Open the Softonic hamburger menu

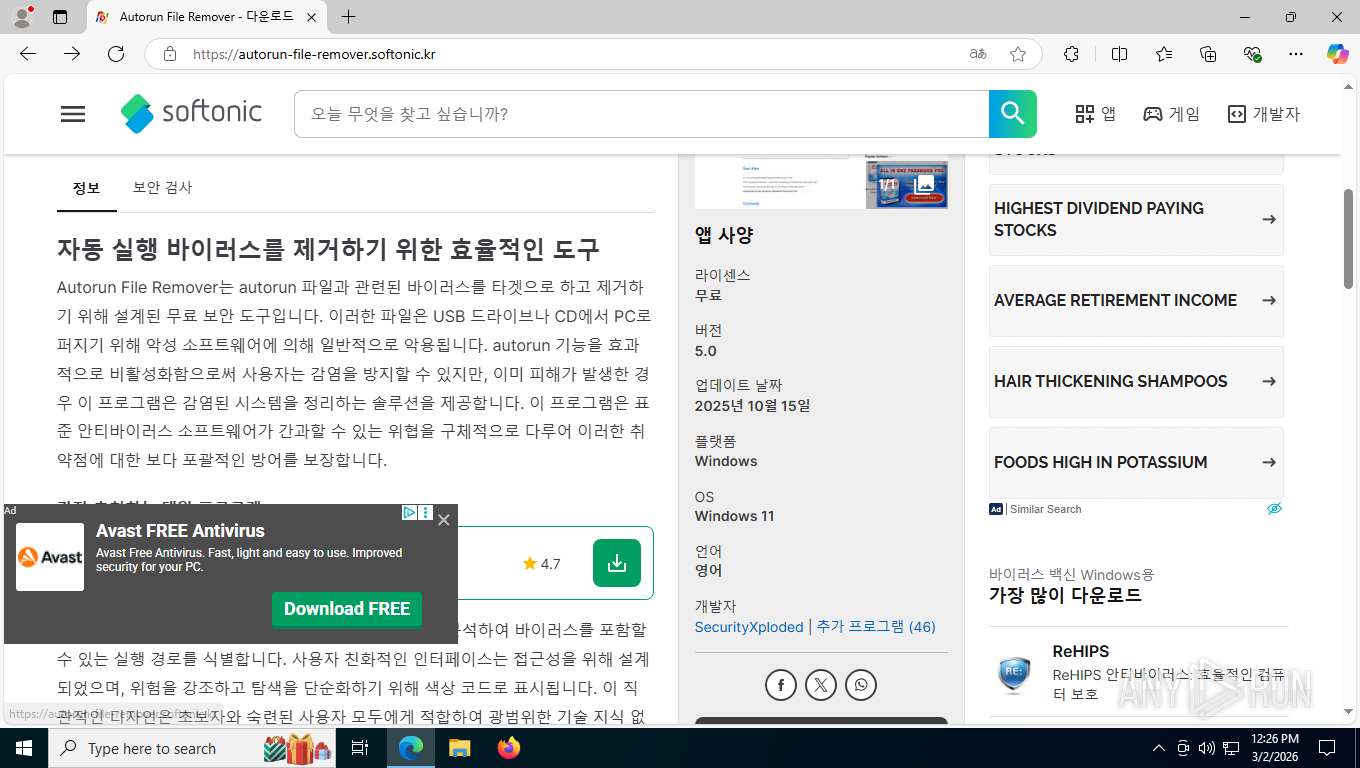73,114
